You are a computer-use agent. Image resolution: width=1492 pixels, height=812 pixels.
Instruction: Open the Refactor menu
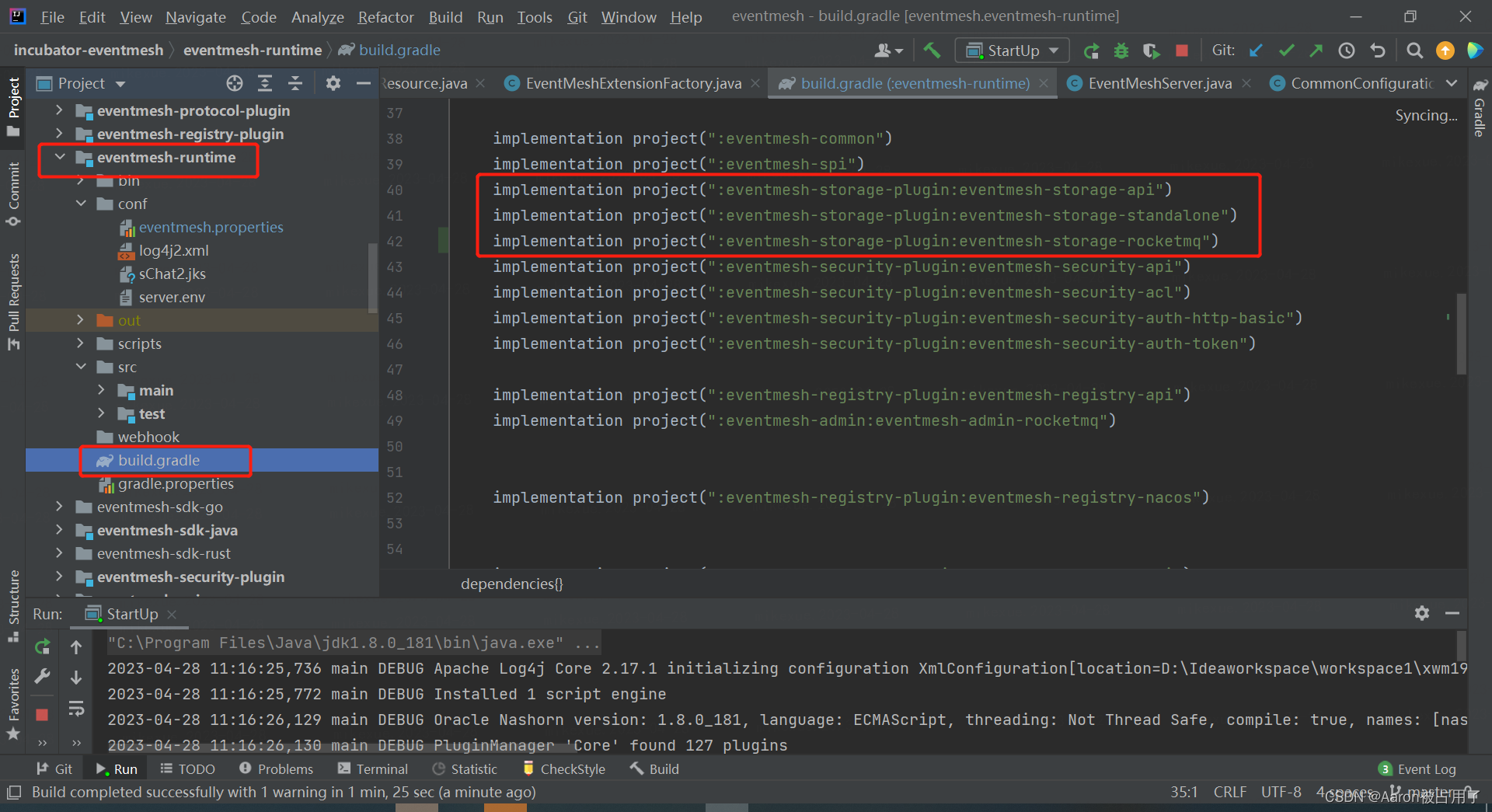[385, 17]
